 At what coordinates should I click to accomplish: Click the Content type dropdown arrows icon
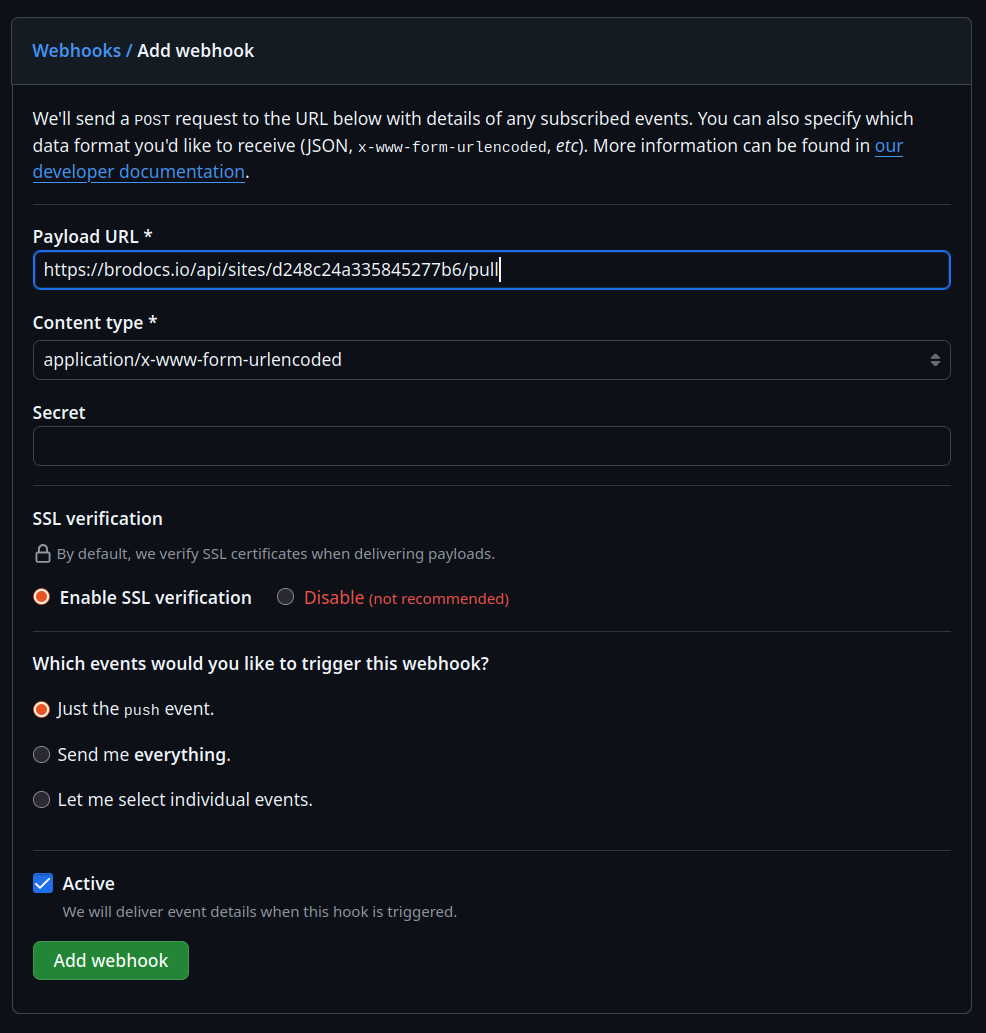[934, 360]
